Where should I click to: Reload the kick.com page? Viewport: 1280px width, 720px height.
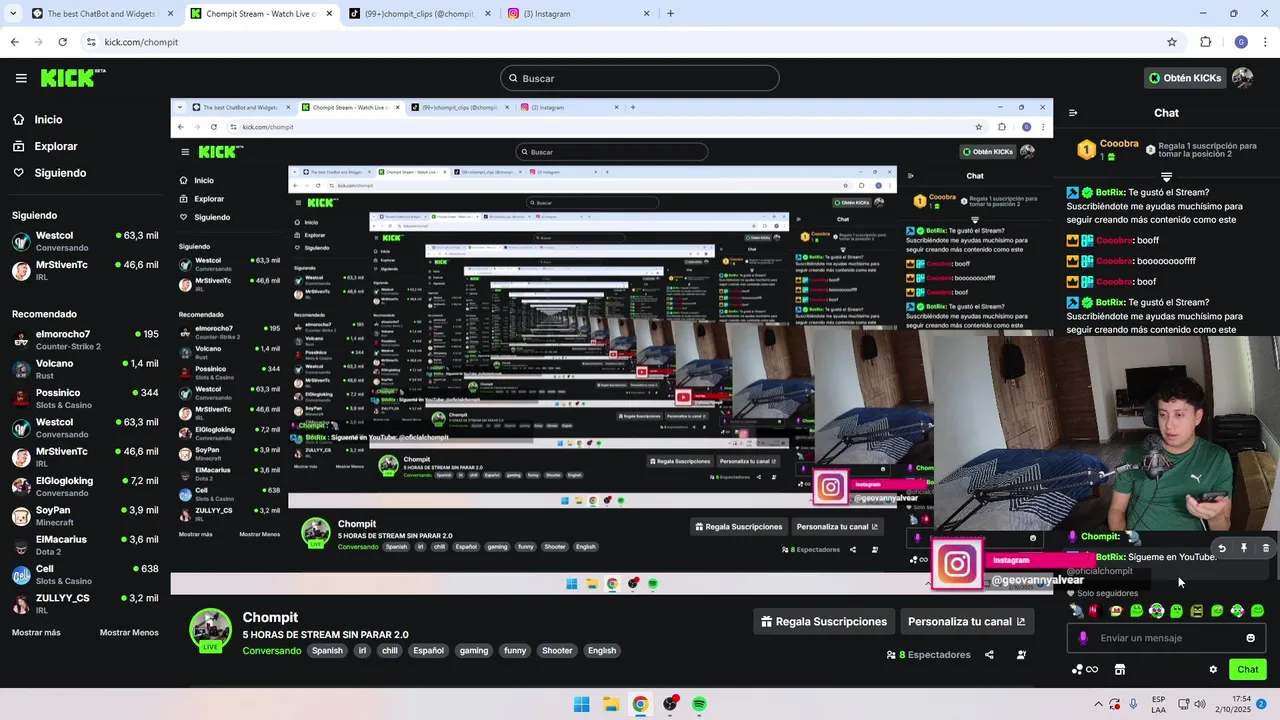(x=62, y=42)
